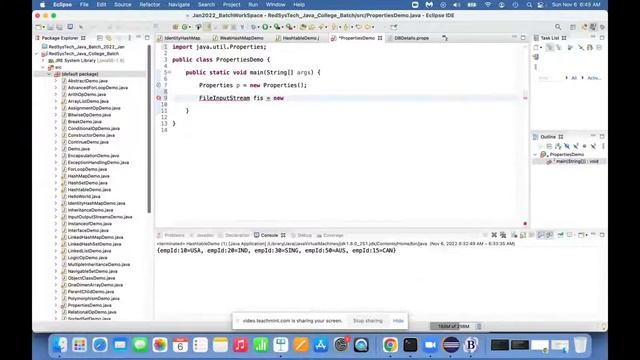This screenshot has width=640, height=360.
Task: Switch to the DBDetails.properties editor tab
Action: click(x=411, y=38)
